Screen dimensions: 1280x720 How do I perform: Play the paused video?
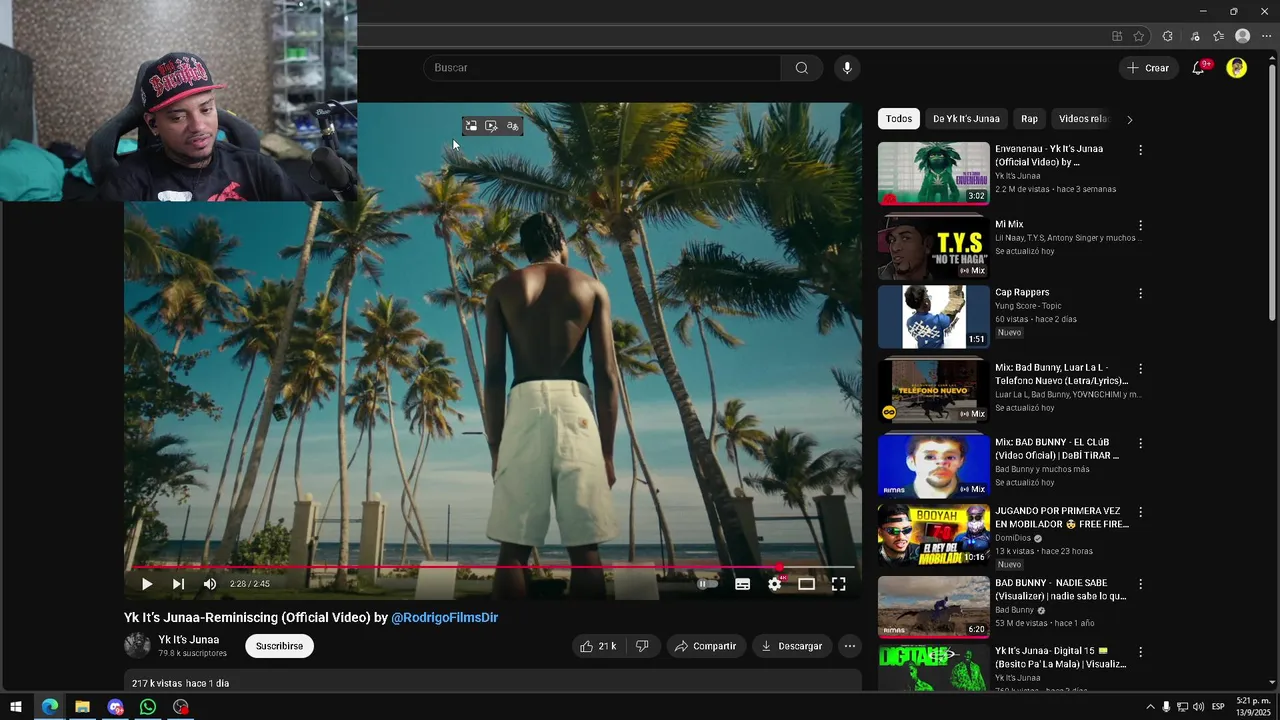pos(147,584)
